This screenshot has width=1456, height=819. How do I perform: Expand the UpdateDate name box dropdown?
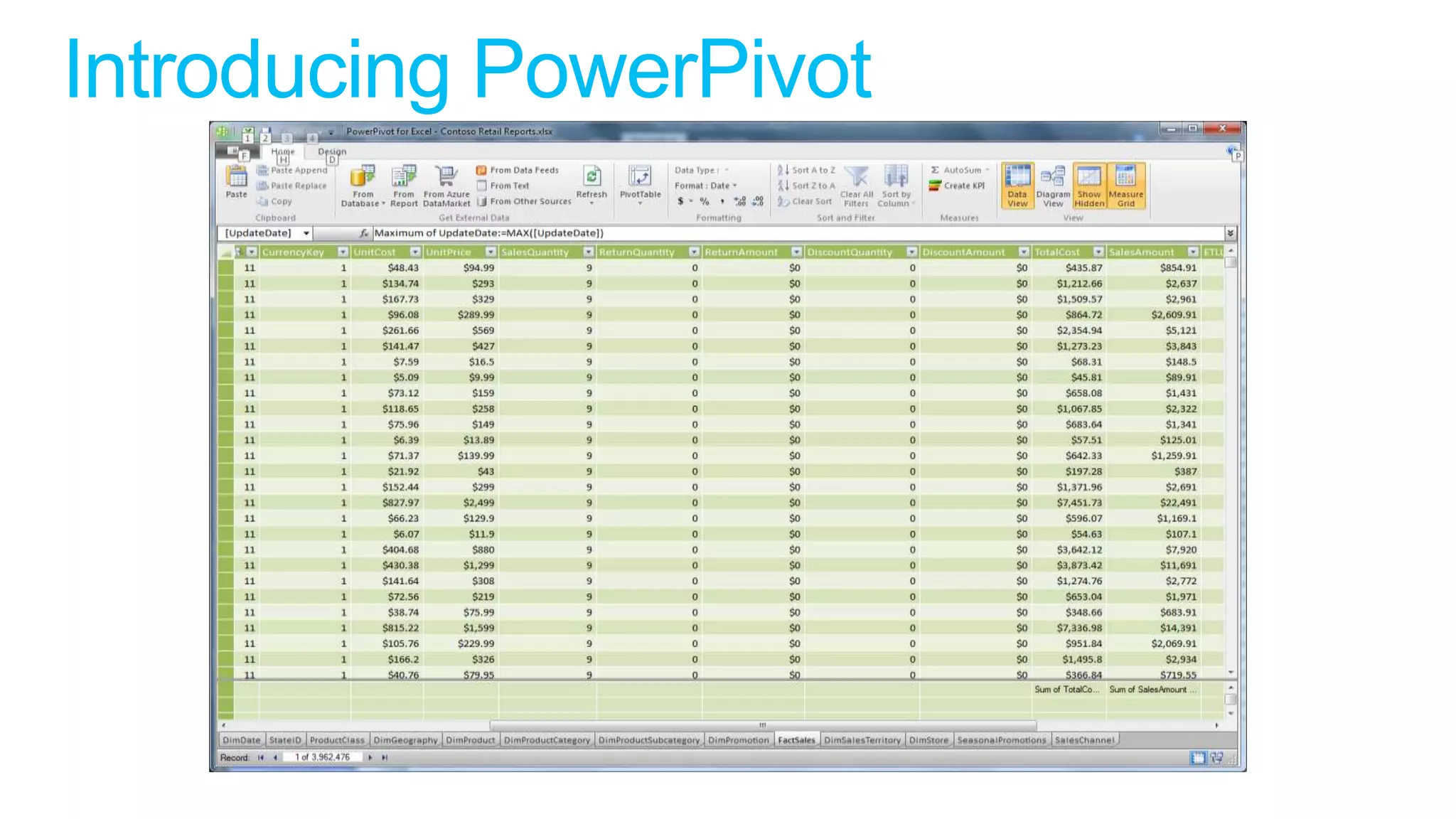coord(306,233)
